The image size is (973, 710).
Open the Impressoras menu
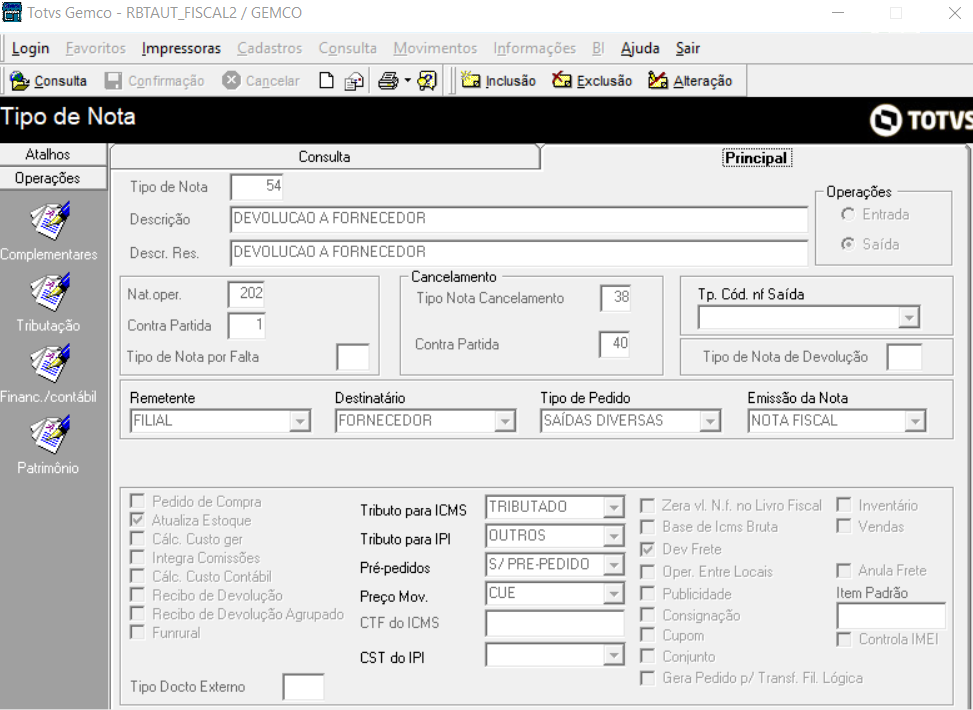pyautogui.click(x=181, y=48)
